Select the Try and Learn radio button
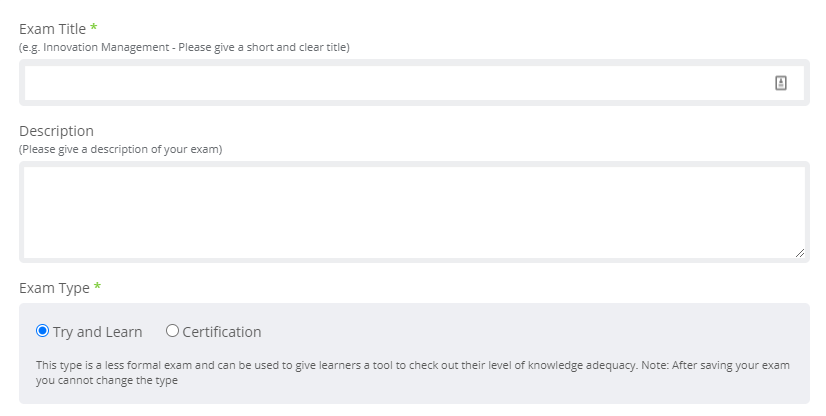The height and width of the screenshot is (416, 826). pos(42,331)
